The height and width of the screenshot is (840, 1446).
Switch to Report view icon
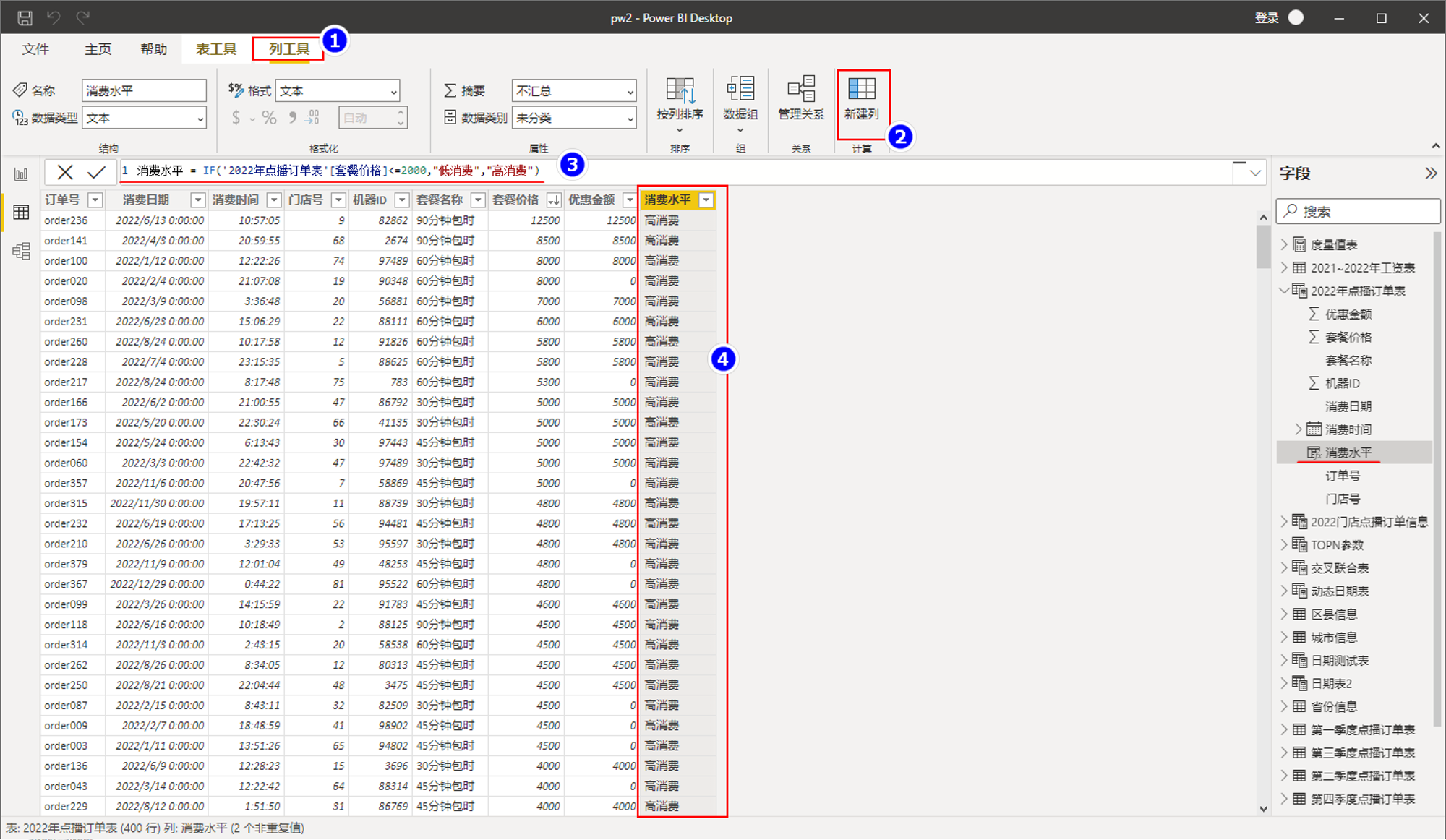[21, 174]
